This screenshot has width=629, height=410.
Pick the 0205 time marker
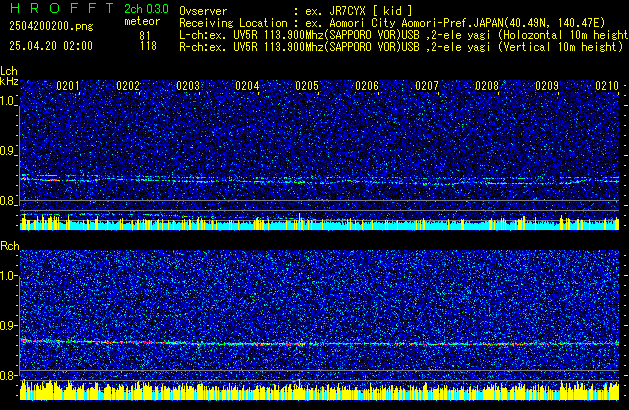(x=307, y=86)
